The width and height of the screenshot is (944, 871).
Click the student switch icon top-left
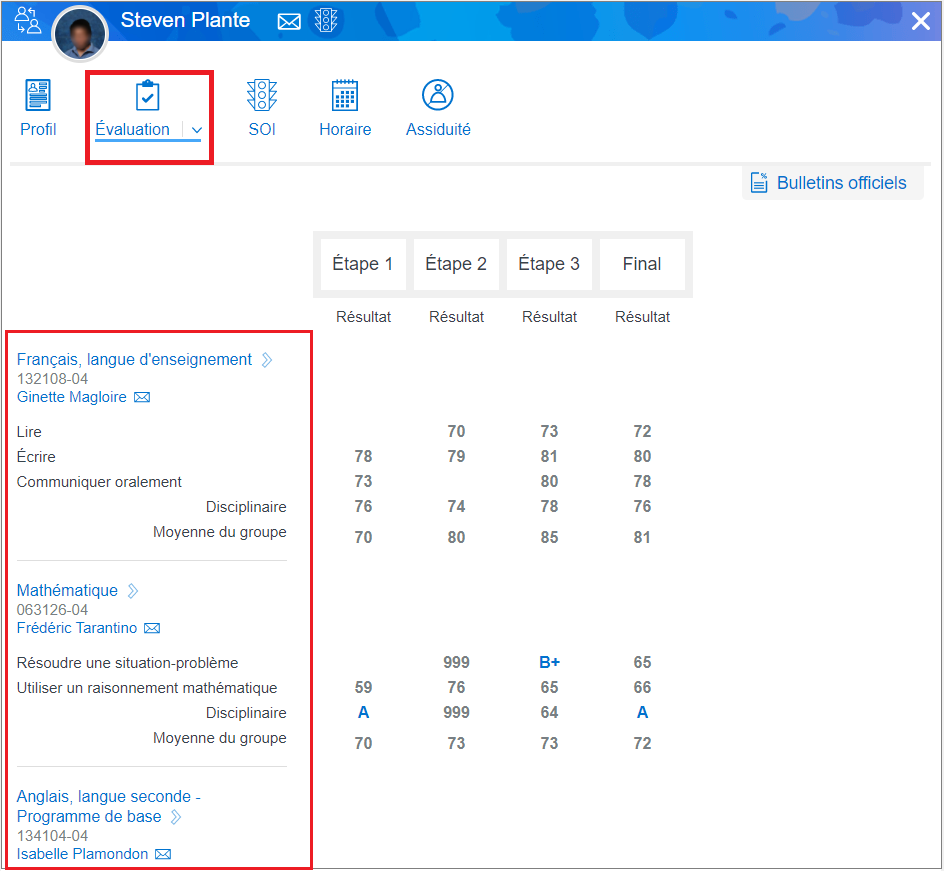[x=28, y=20]
